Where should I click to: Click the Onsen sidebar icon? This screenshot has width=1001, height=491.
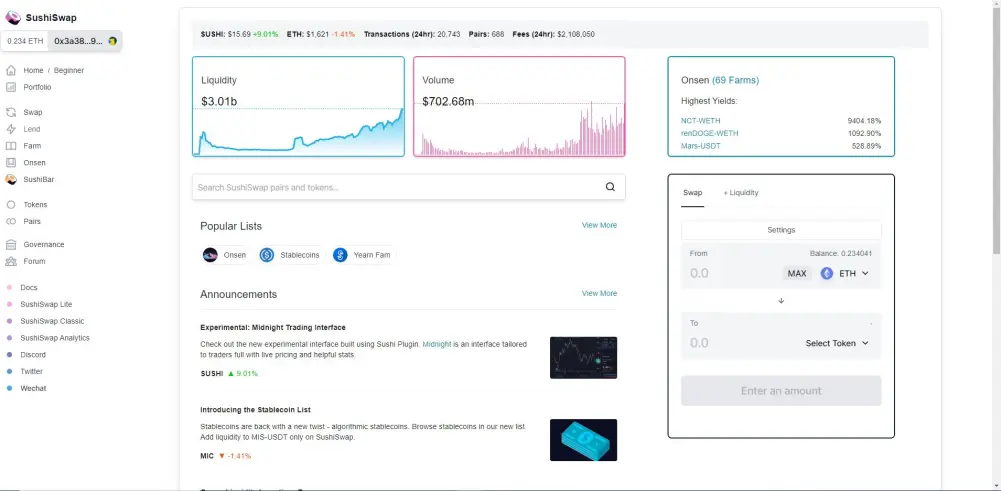pyautogui.click(x=11, y=163)
